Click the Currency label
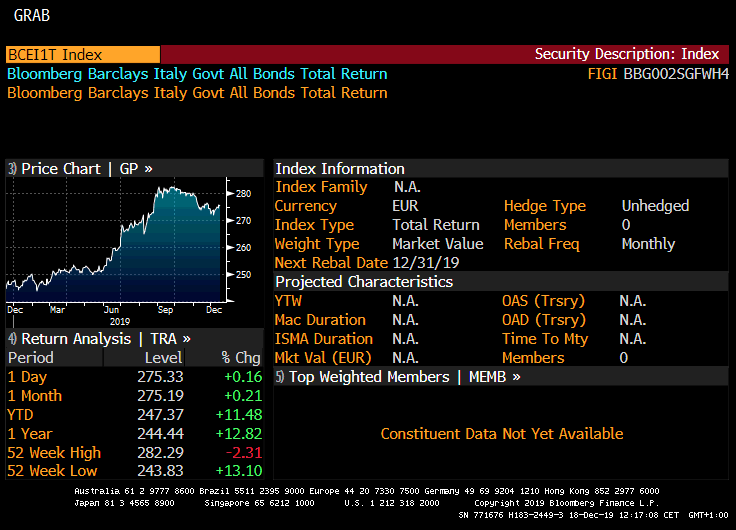 (x=306, y=206)
